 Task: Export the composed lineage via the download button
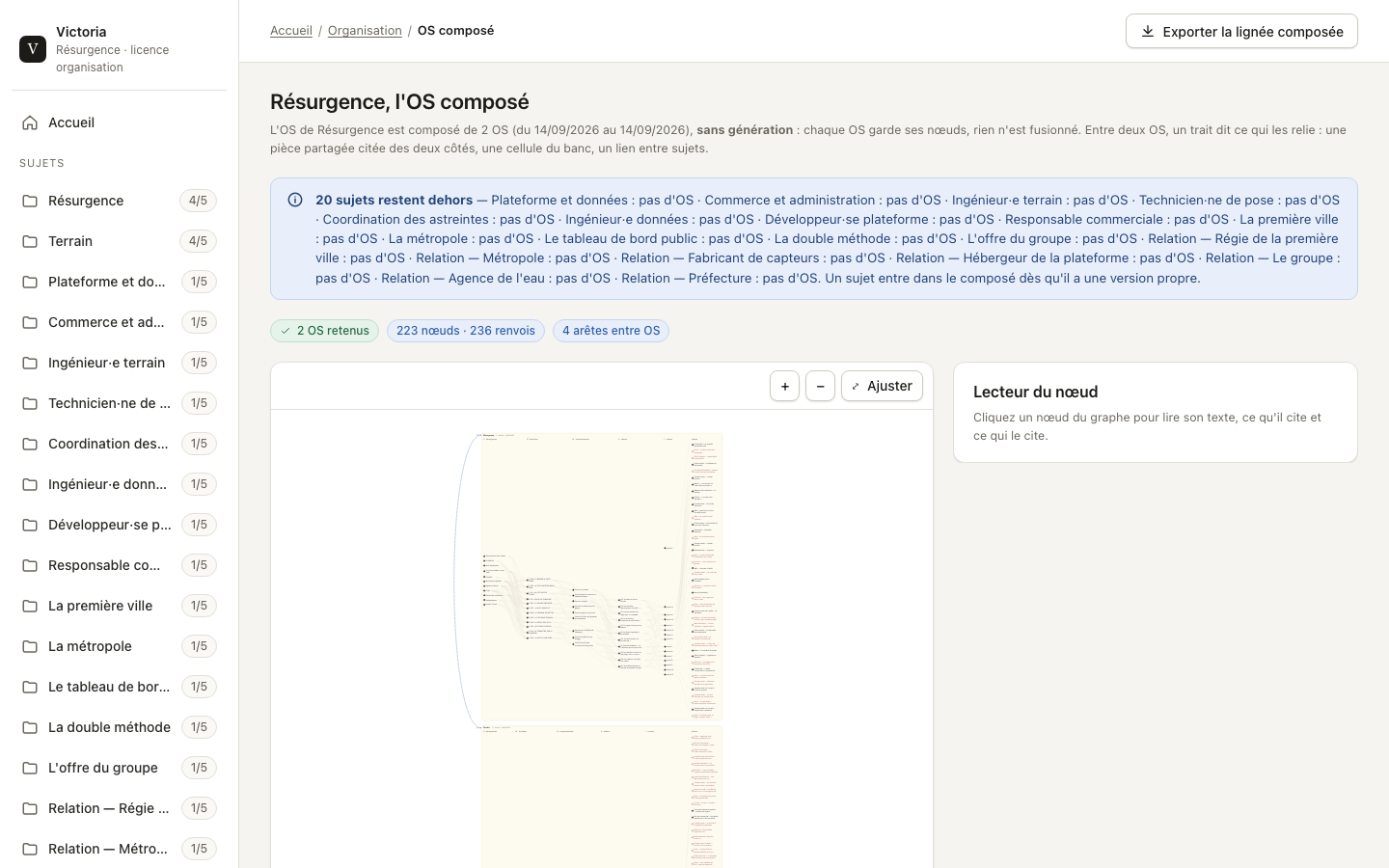tap(1241, 31)
